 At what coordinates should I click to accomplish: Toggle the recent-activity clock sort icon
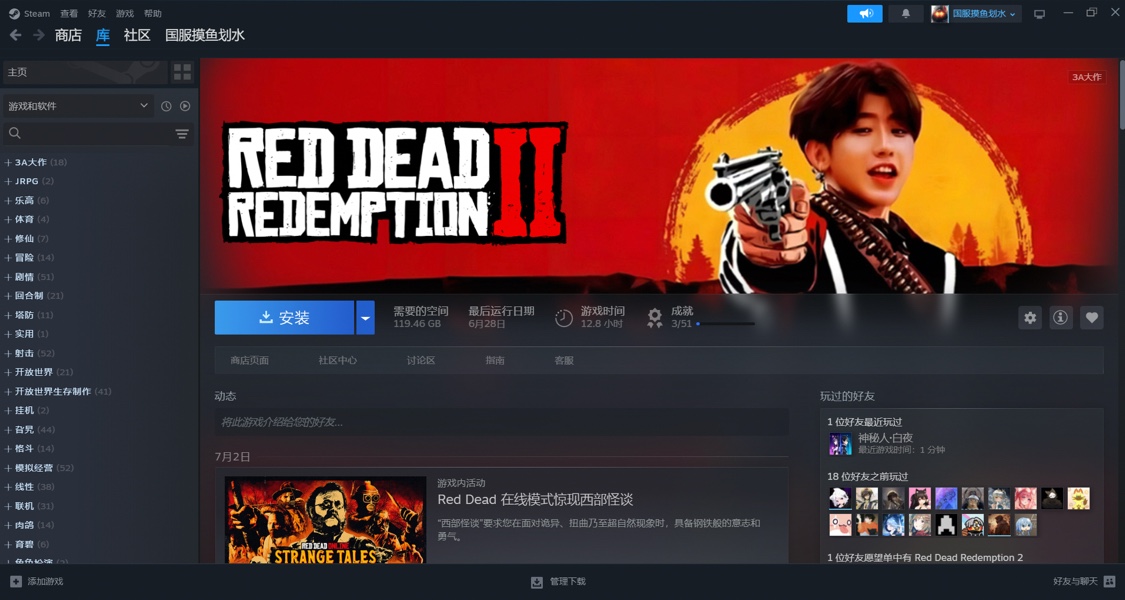(166, 106)
